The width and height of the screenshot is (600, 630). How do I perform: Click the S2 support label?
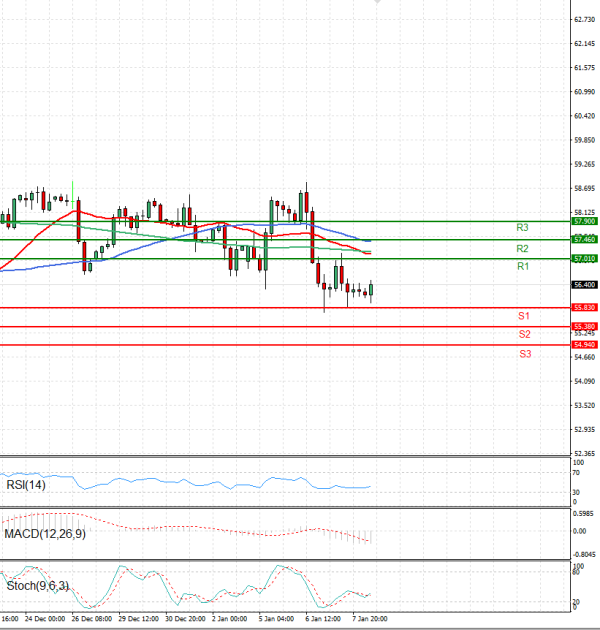(524, 334)
